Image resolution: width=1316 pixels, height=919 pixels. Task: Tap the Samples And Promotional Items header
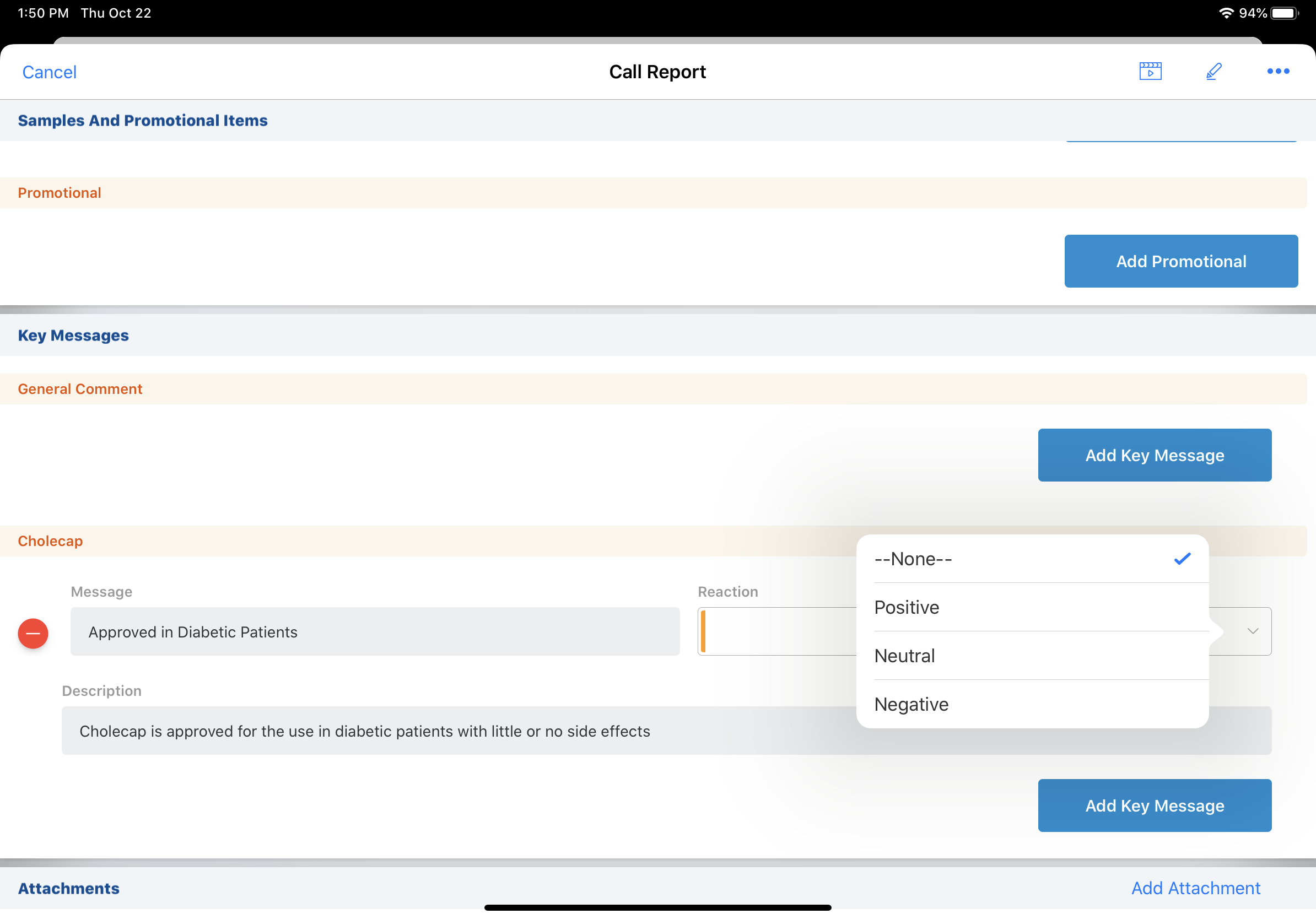tap(143, 120)
